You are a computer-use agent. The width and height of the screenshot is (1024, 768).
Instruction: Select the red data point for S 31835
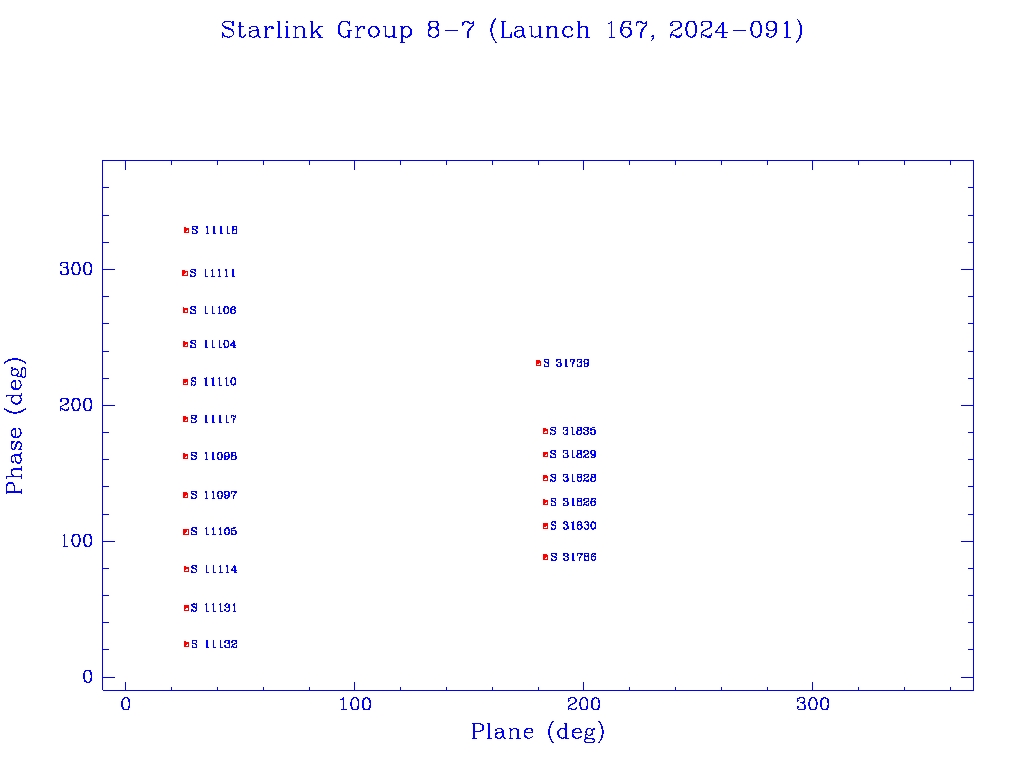545,431
